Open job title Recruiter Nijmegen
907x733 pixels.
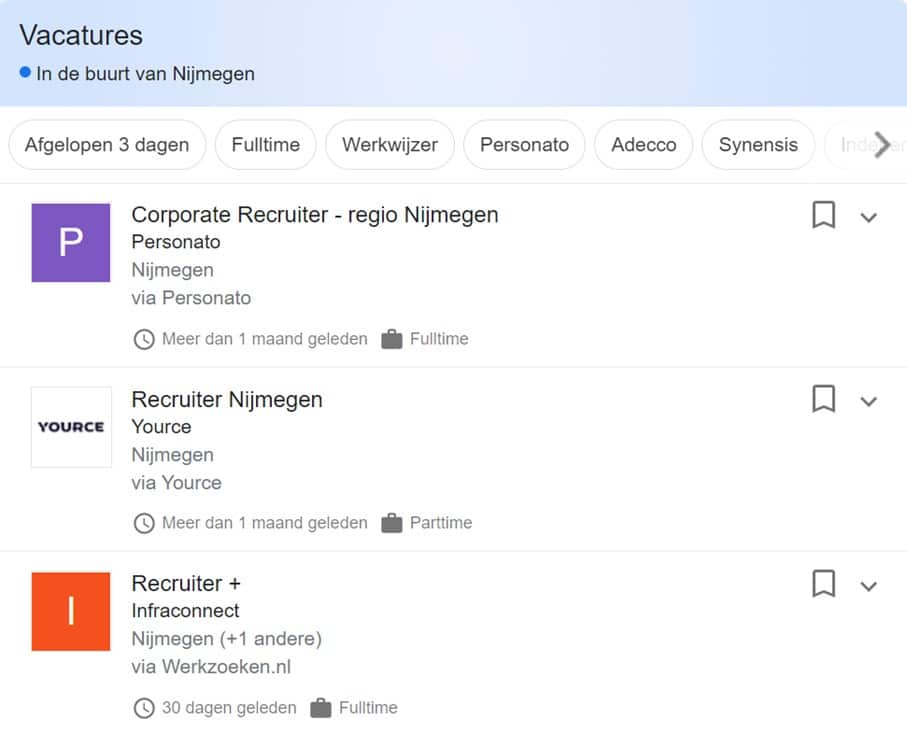pyautogui.click(x=227, y=399)
